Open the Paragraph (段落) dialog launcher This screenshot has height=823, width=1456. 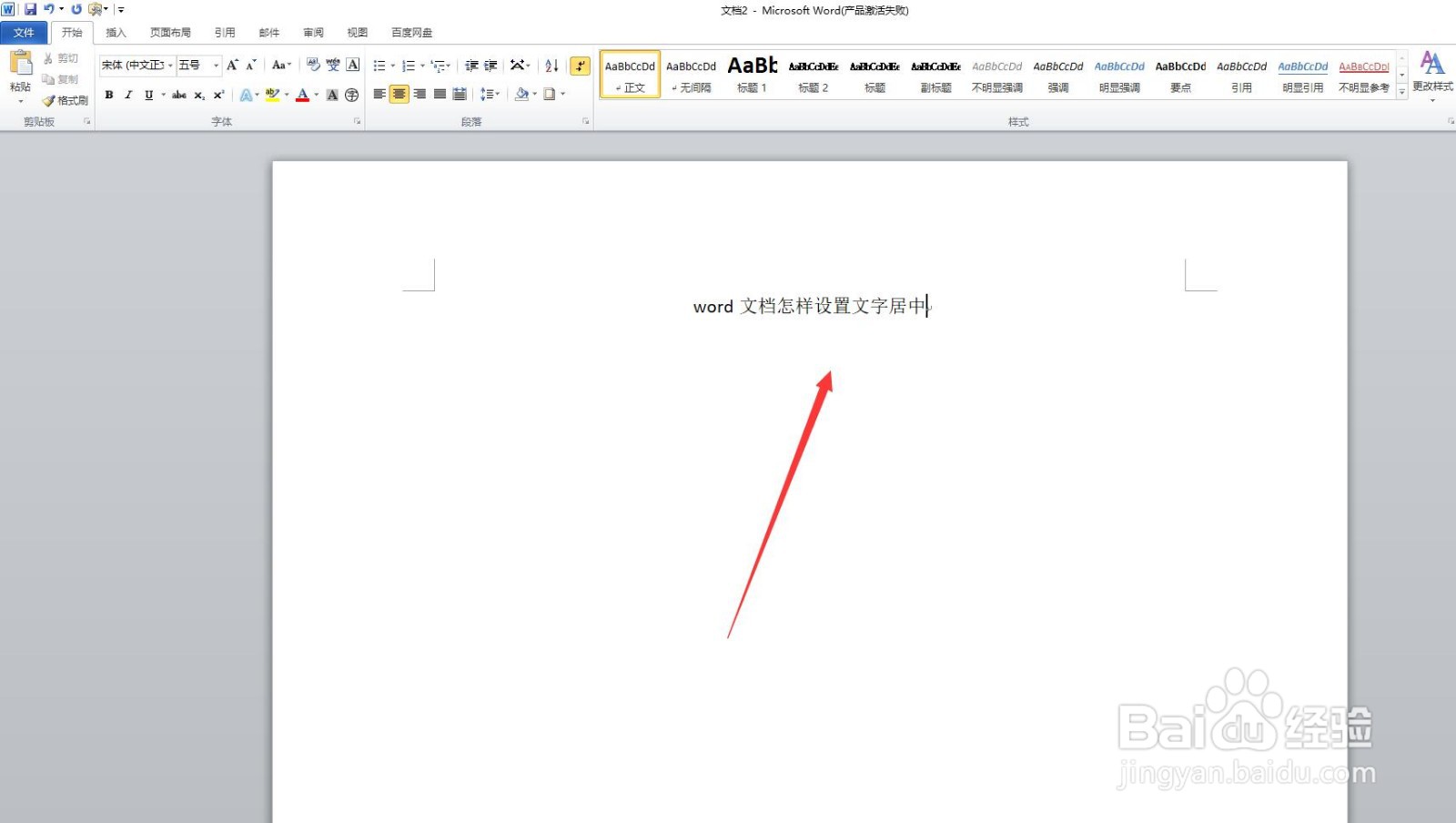[x=585, y=121]
